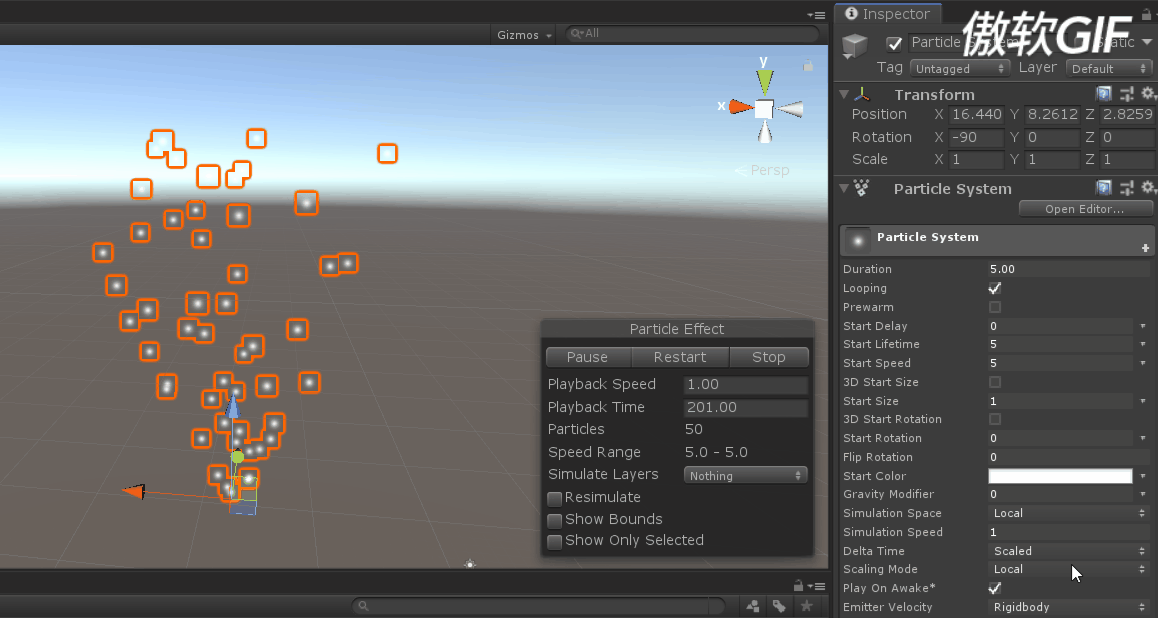This screenshot has width=1158, height=618.
Task: Open the Delta Time dropdown showing Scaled
Action: (1068, 551)
